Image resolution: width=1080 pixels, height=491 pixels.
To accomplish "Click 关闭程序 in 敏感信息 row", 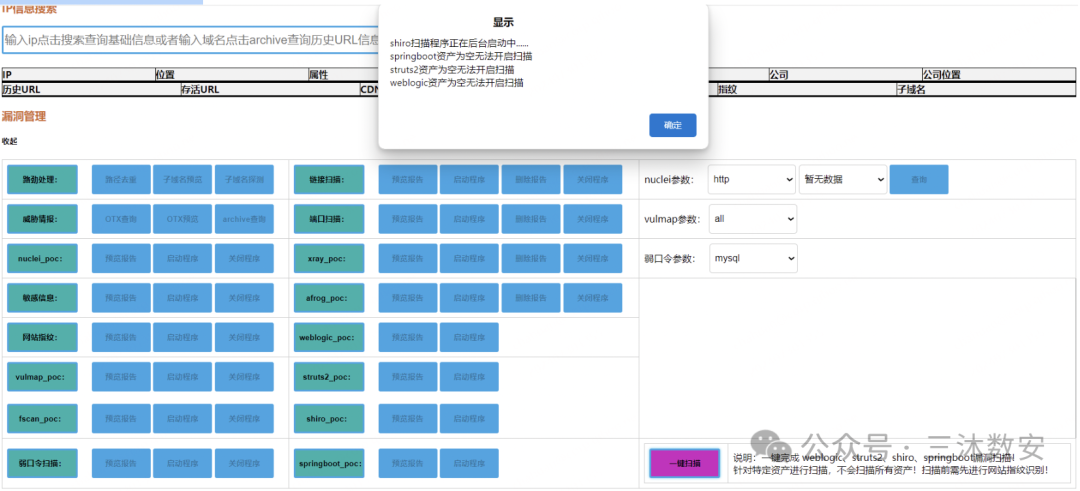I will tap(244, 298).
